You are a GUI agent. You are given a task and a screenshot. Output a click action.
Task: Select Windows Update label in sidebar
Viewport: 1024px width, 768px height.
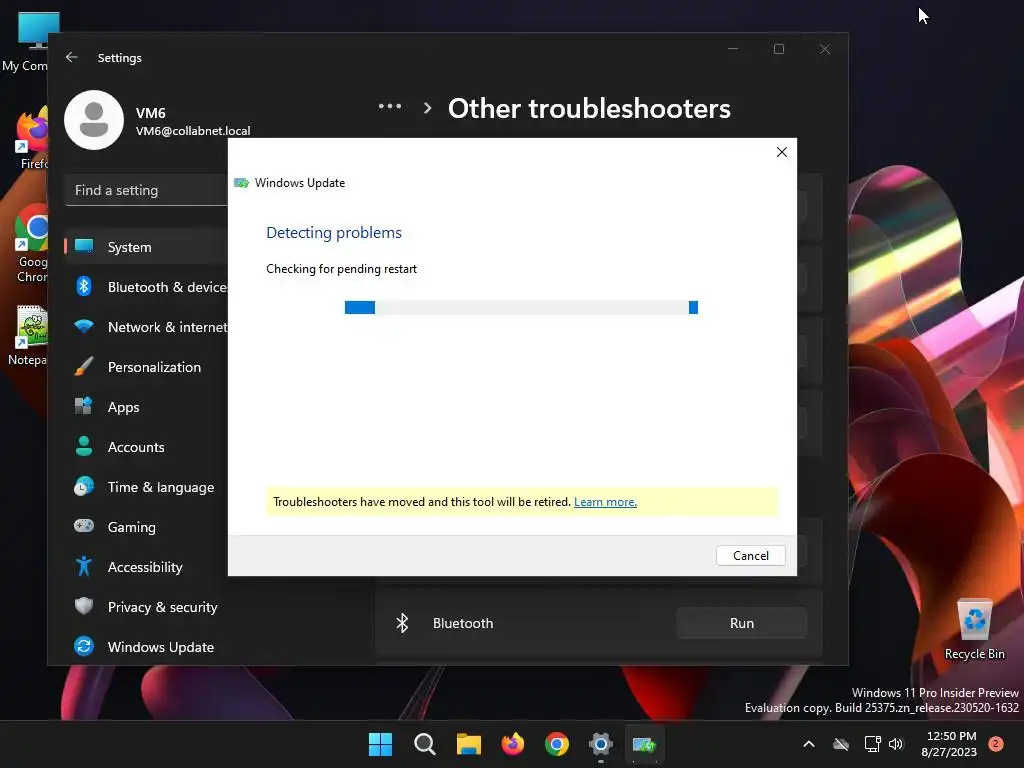pos(161,647)
